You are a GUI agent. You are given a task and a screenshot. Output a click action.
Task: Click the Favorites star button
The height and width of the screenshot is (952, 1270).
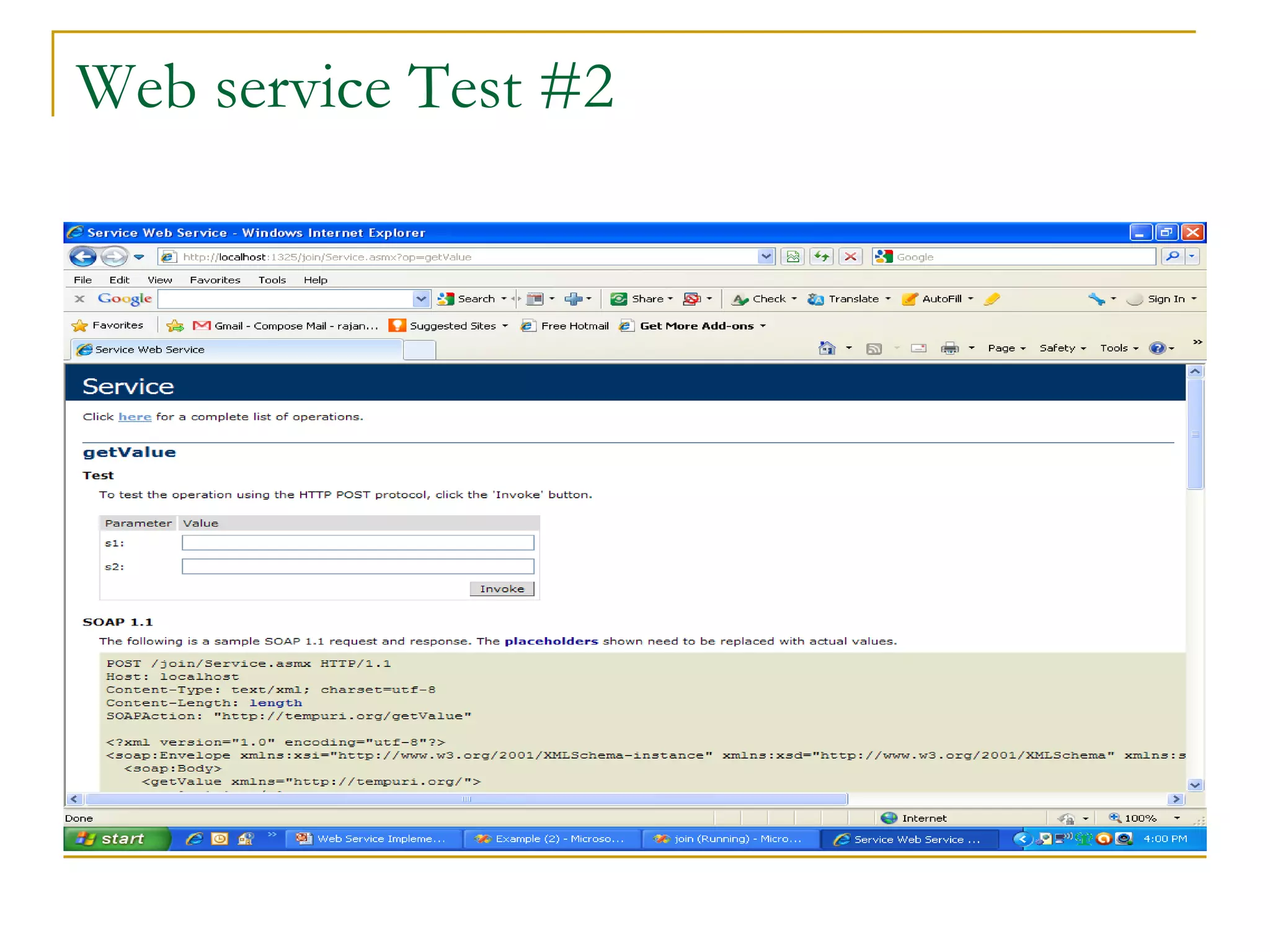click(108, 325)
